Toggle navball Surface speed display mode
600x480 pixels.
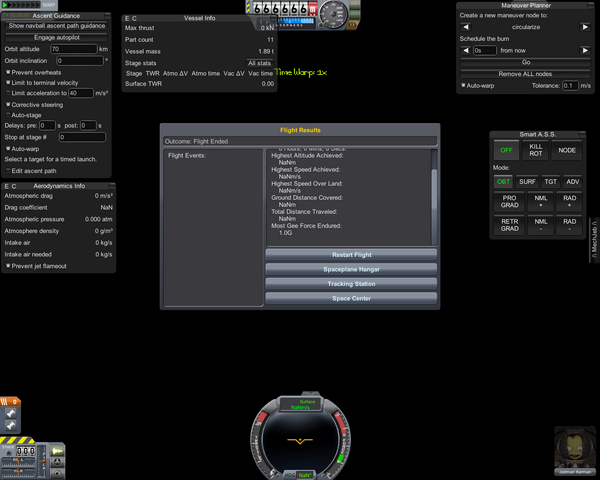(x=300, y=405)
